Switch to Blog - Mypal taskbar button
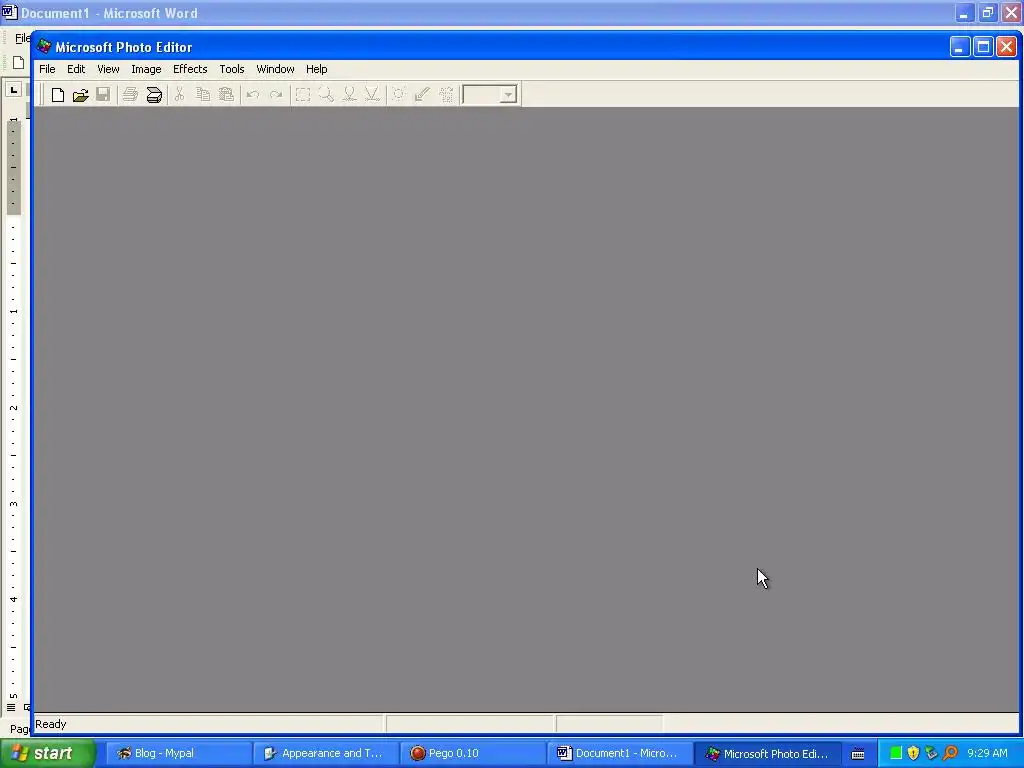 178,754
